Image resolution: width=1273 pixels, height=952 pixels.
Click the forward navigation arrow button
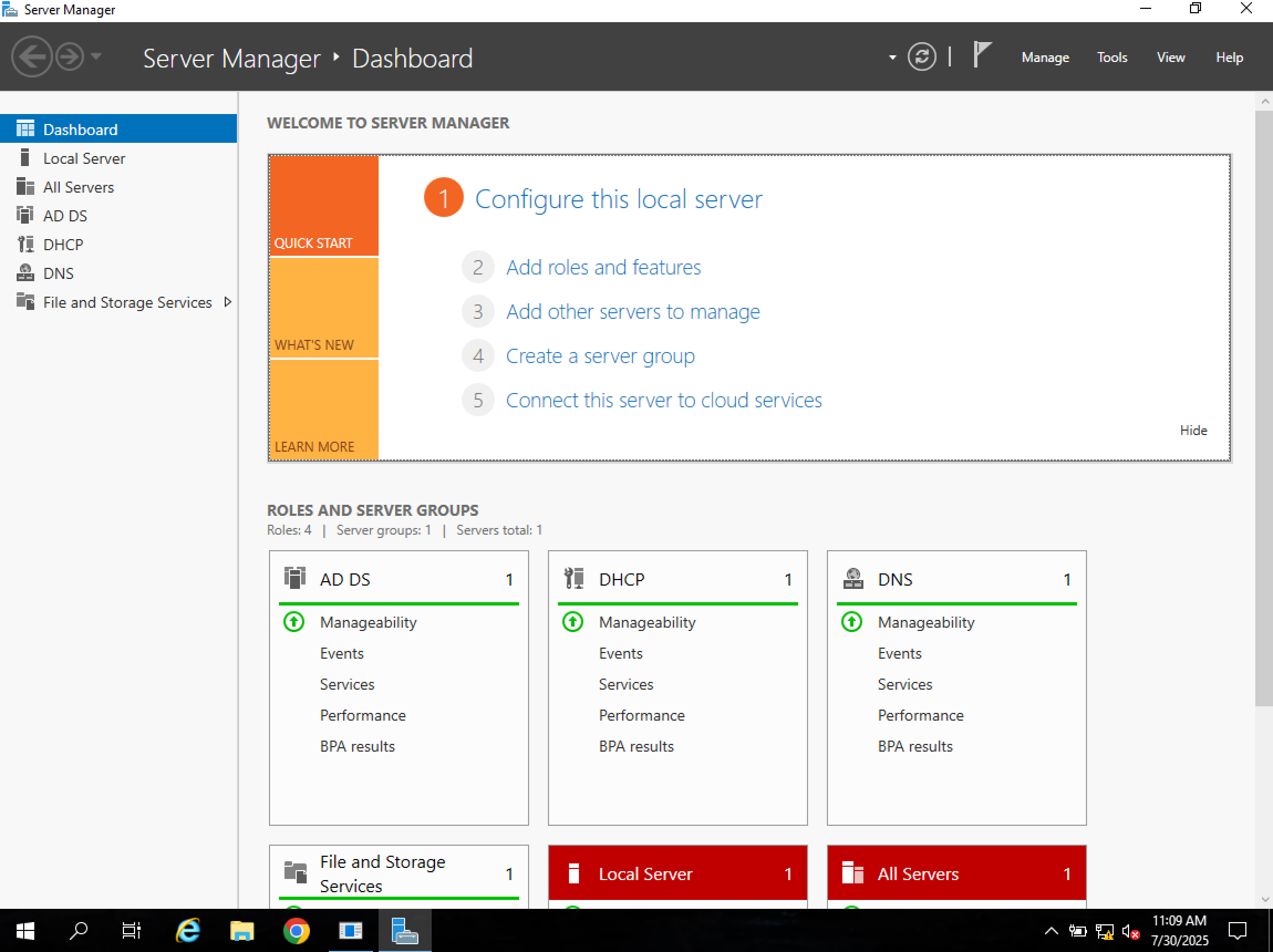[70, 57]
